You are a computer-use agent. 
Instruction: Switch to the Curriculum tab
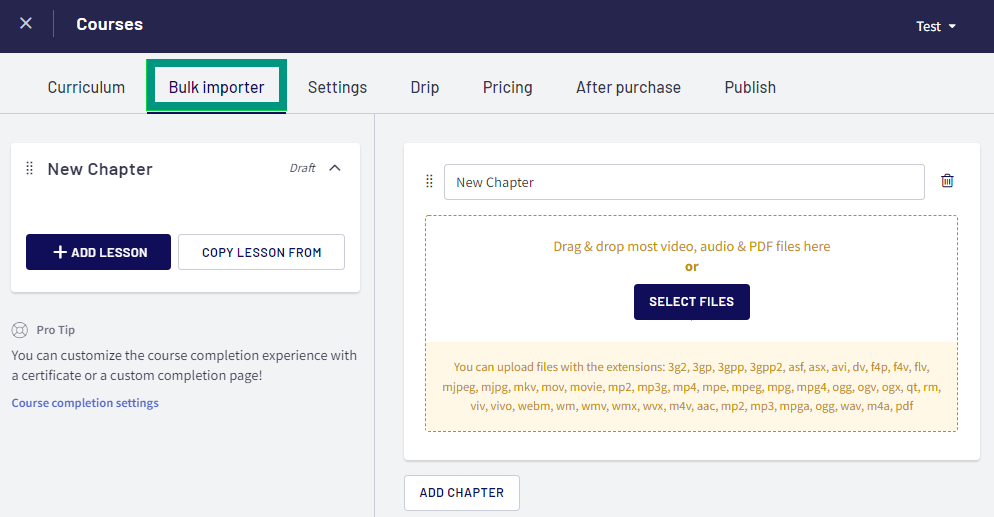click(x=86, y=87)
